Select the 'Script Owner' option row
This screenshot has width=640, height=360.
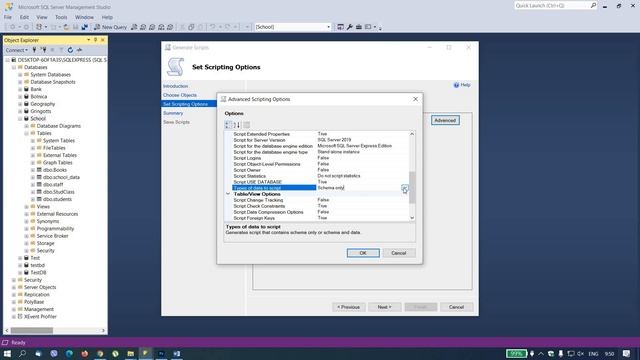tap(320, 170)
